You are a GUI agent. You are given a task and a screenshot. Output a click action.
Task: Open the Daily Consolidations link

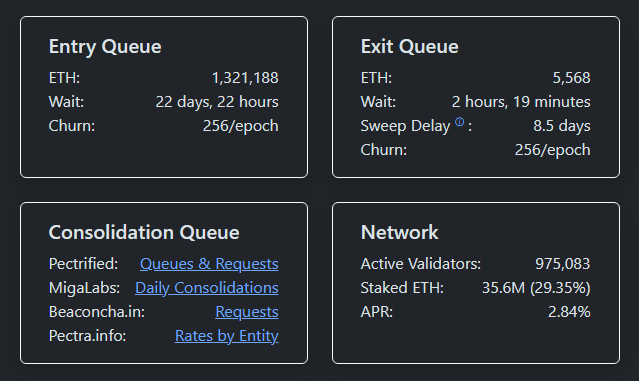coord(207,288)
